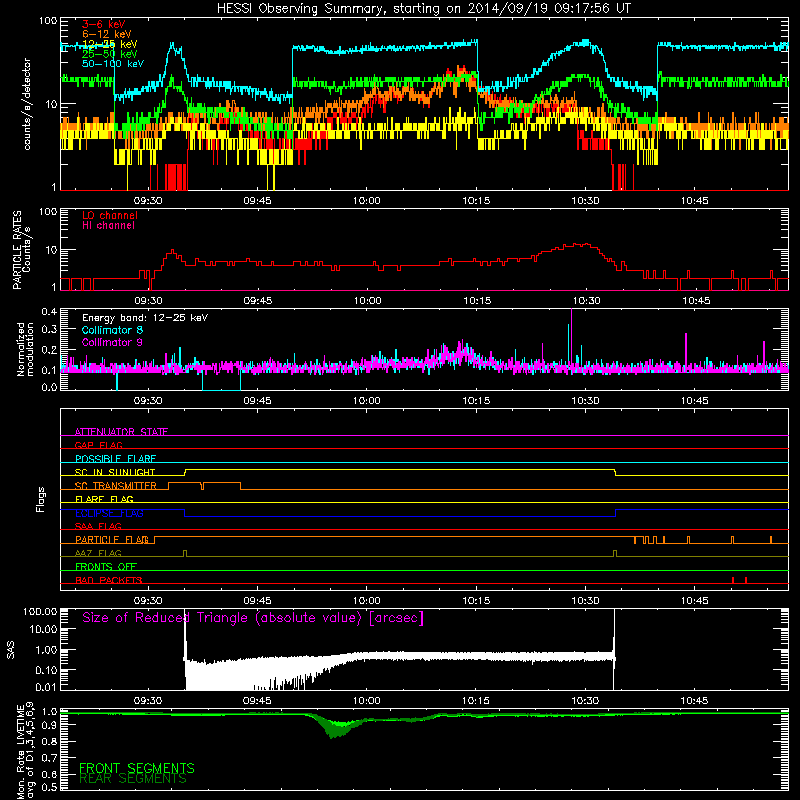Click 09:30 tick label under count-rate plot
The width and height of the screenshot is (800, 800).
point(148,201)
